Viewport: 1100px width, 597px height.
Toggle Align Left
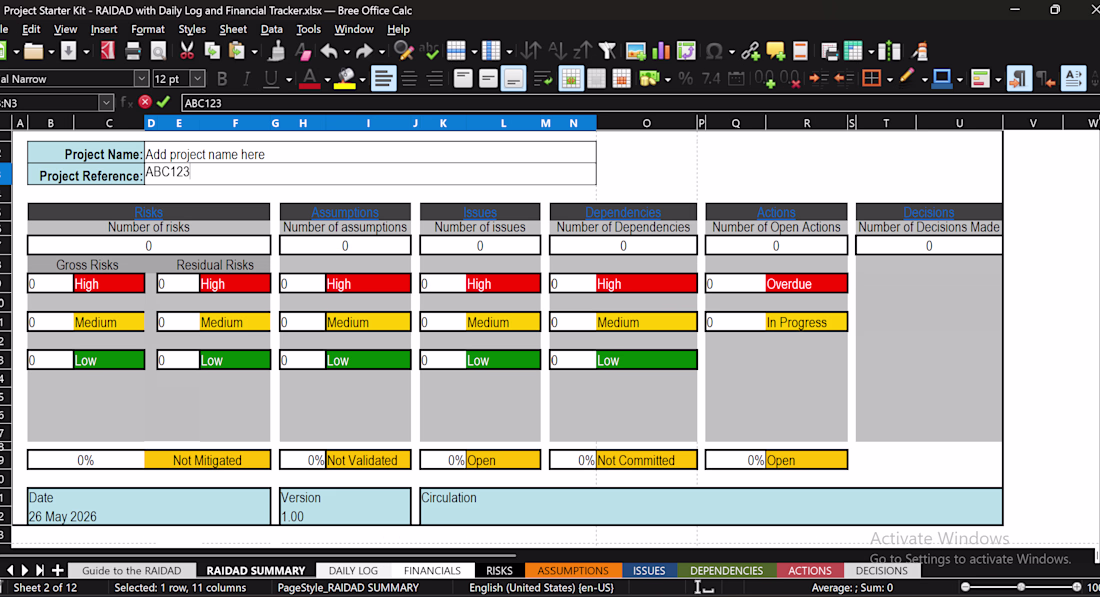point(383,79)
